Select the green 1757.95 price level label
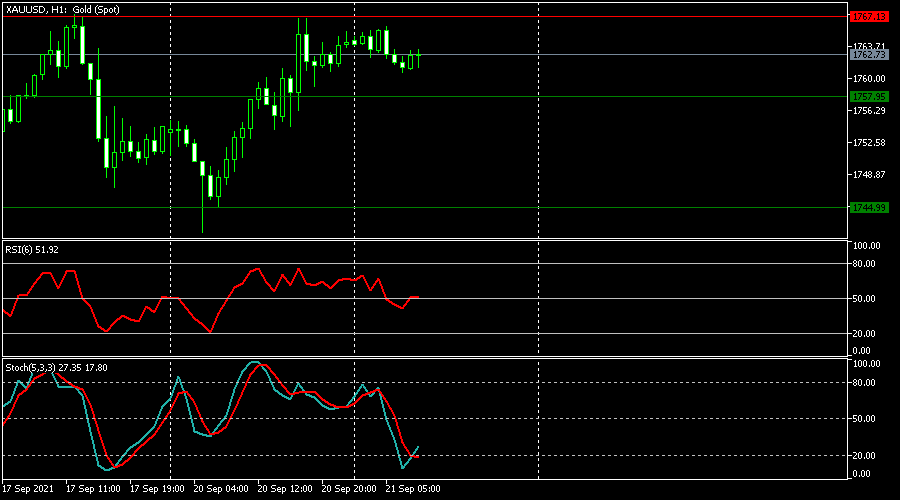 (x=869, y=96)
